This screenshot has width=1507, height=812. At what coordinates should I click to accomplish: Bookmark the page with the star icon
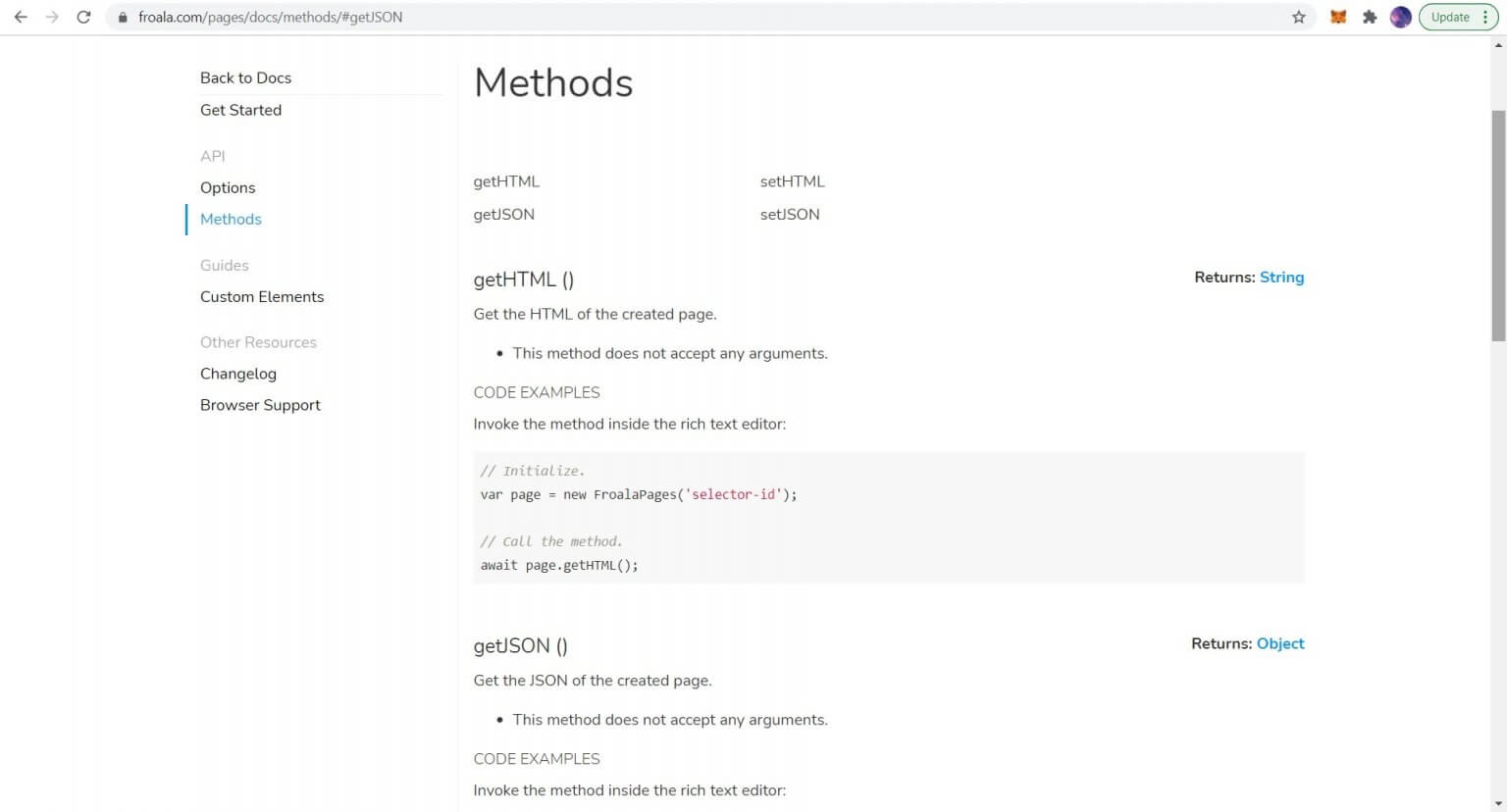pyautogui.click(x=1298, y=17)
